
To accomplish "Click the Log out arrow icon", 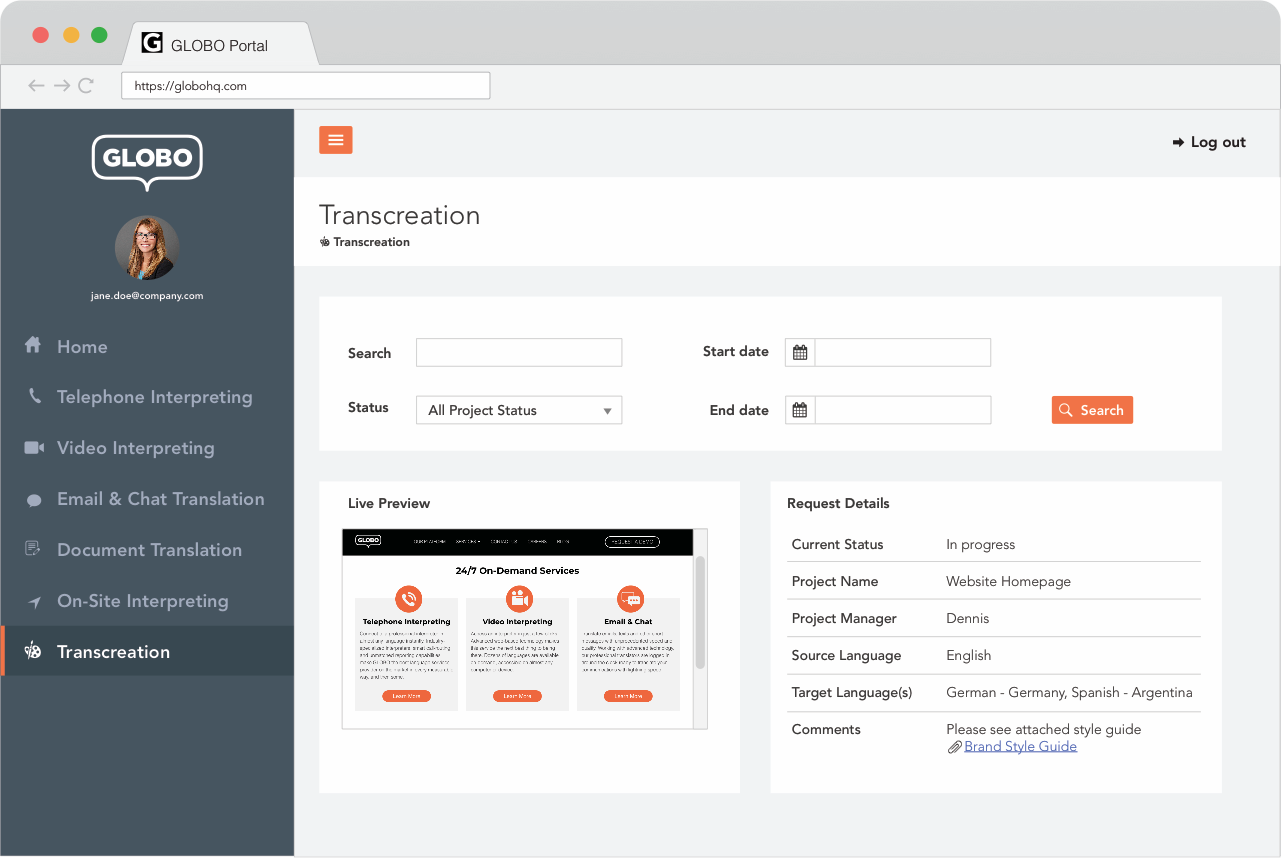I will tap(1178, 142).
